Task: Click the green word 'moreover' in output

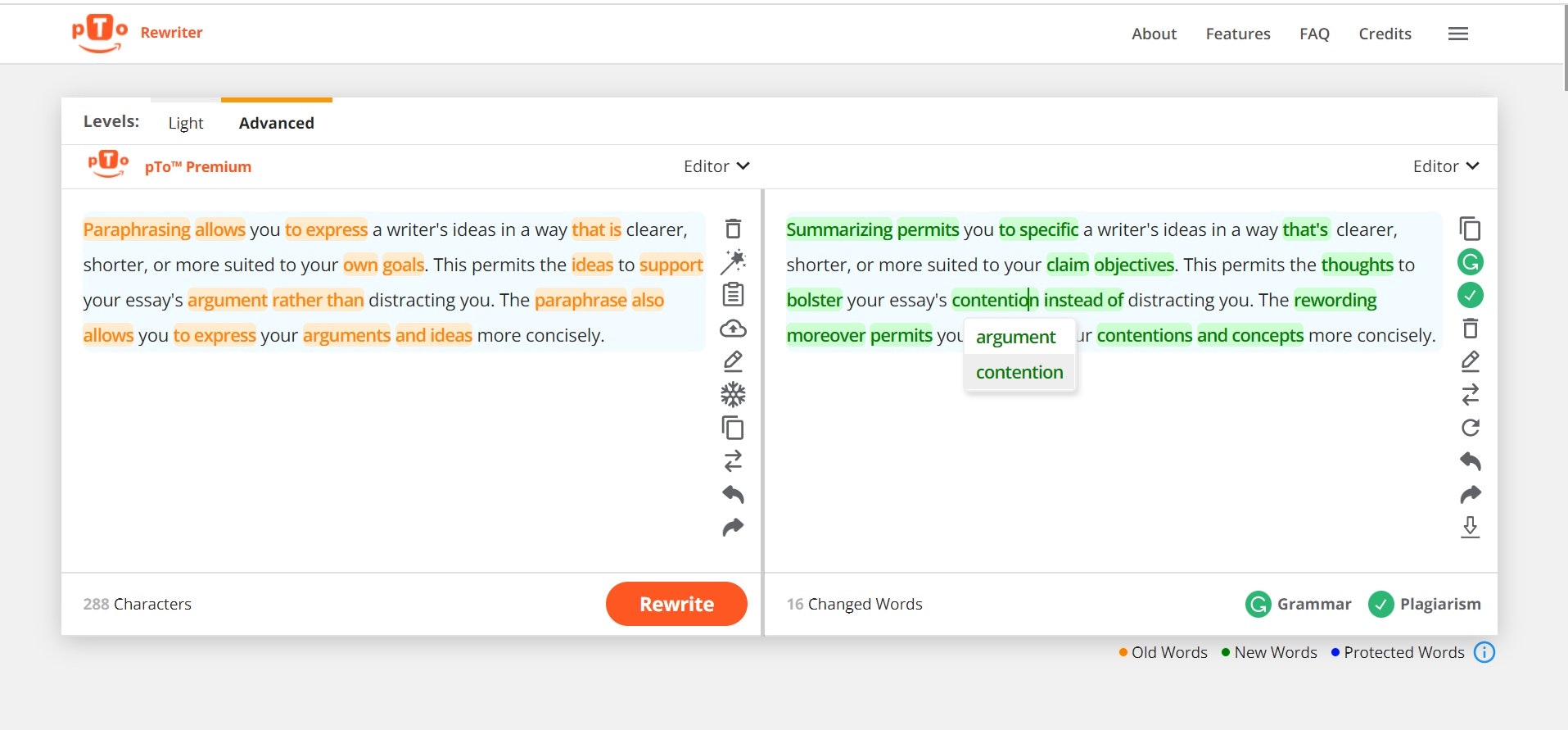Action: tap(825, 335)
